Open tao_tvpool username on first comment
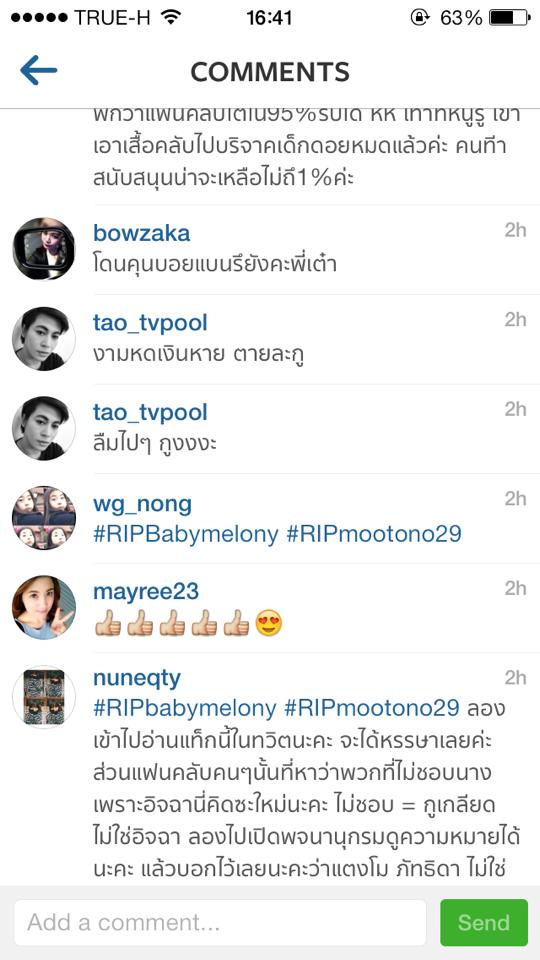This screenshot has width=540, height=960. 150,323
